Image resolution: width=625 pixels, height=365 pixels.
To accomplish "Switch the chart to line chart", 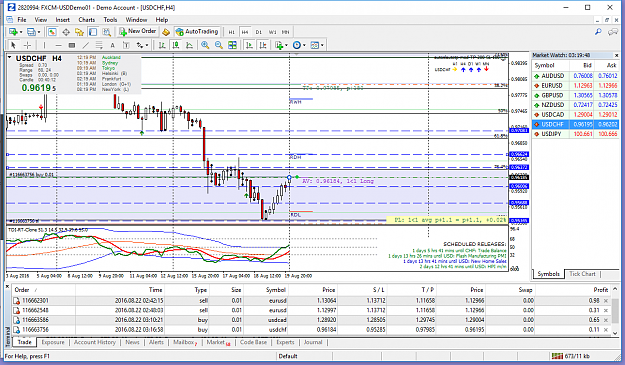I will pos(189,45).
